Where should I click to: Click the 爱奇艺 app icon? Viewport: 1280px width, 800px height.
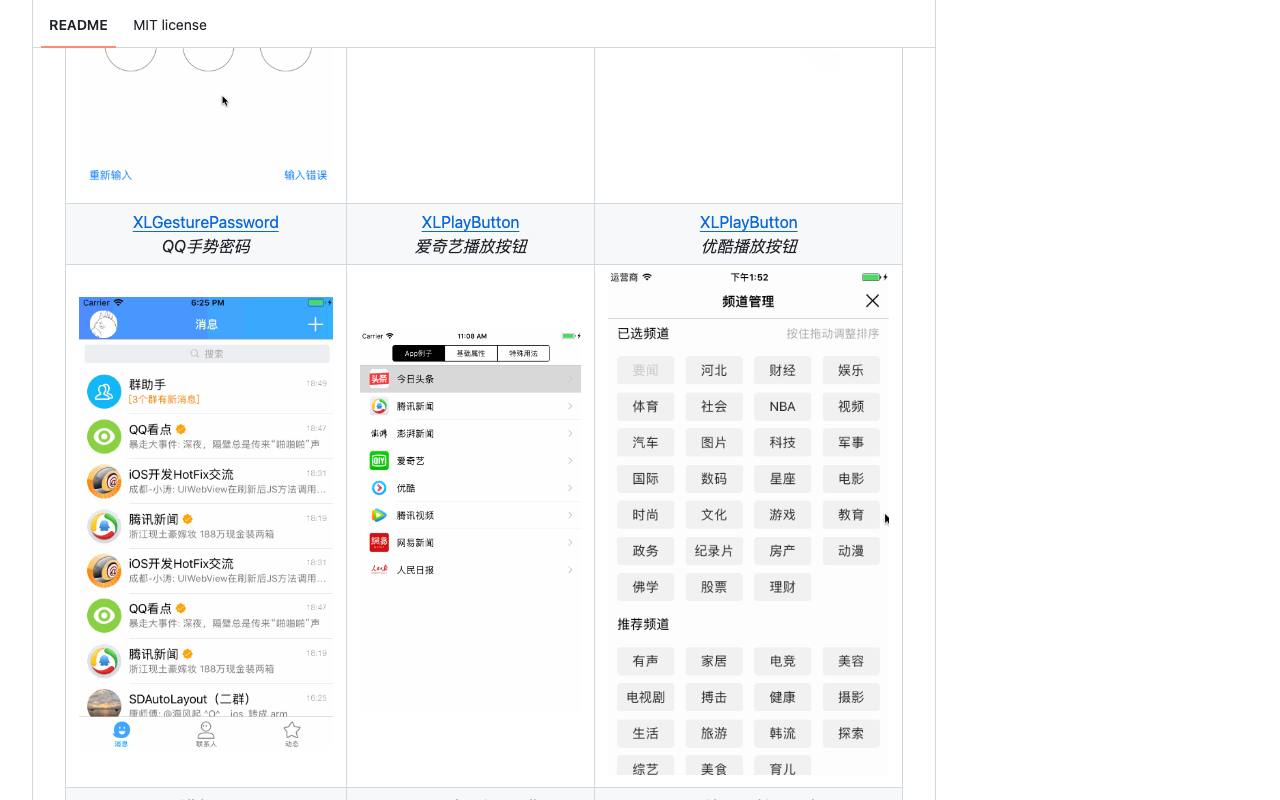379,461
